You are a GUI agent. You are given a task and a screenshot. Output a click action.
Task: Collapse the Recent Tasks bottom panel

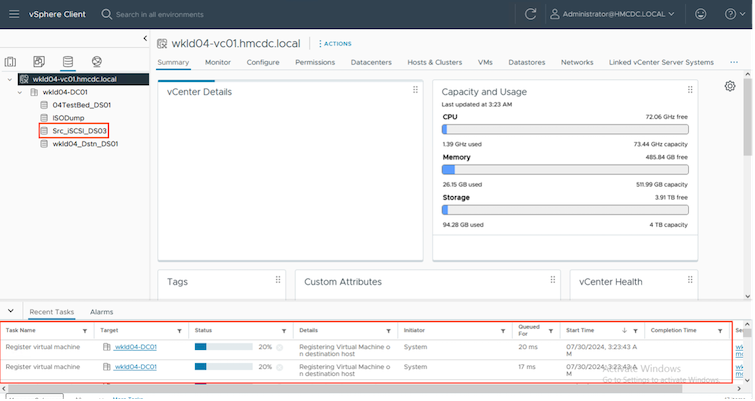[9, 312]
